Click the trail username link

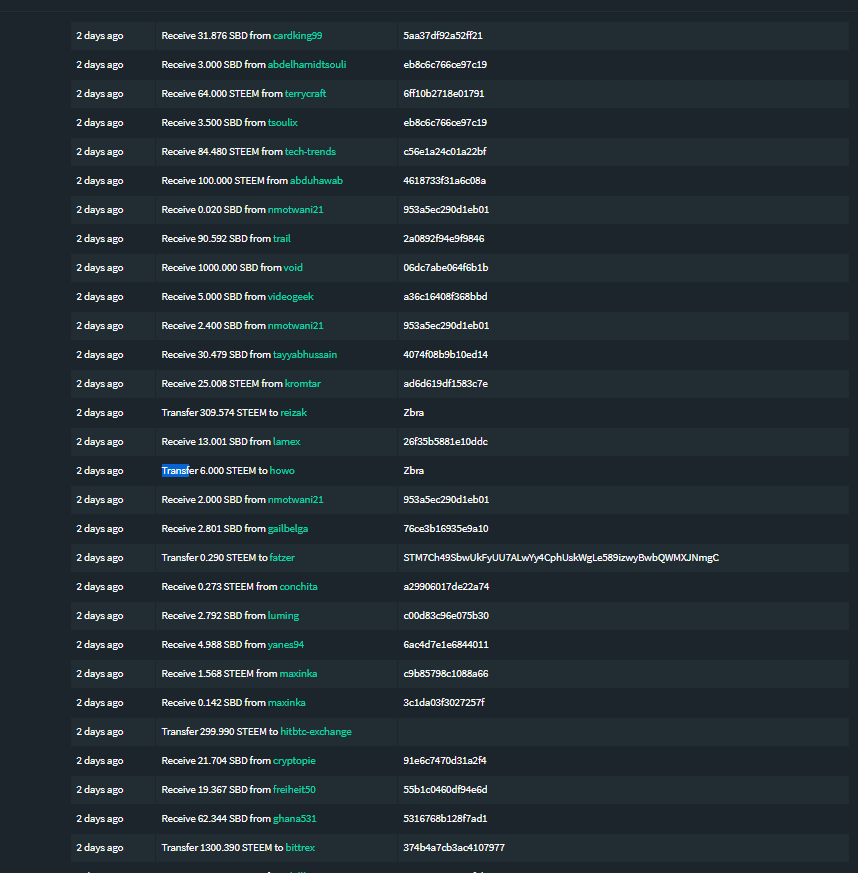click(281, 238)
